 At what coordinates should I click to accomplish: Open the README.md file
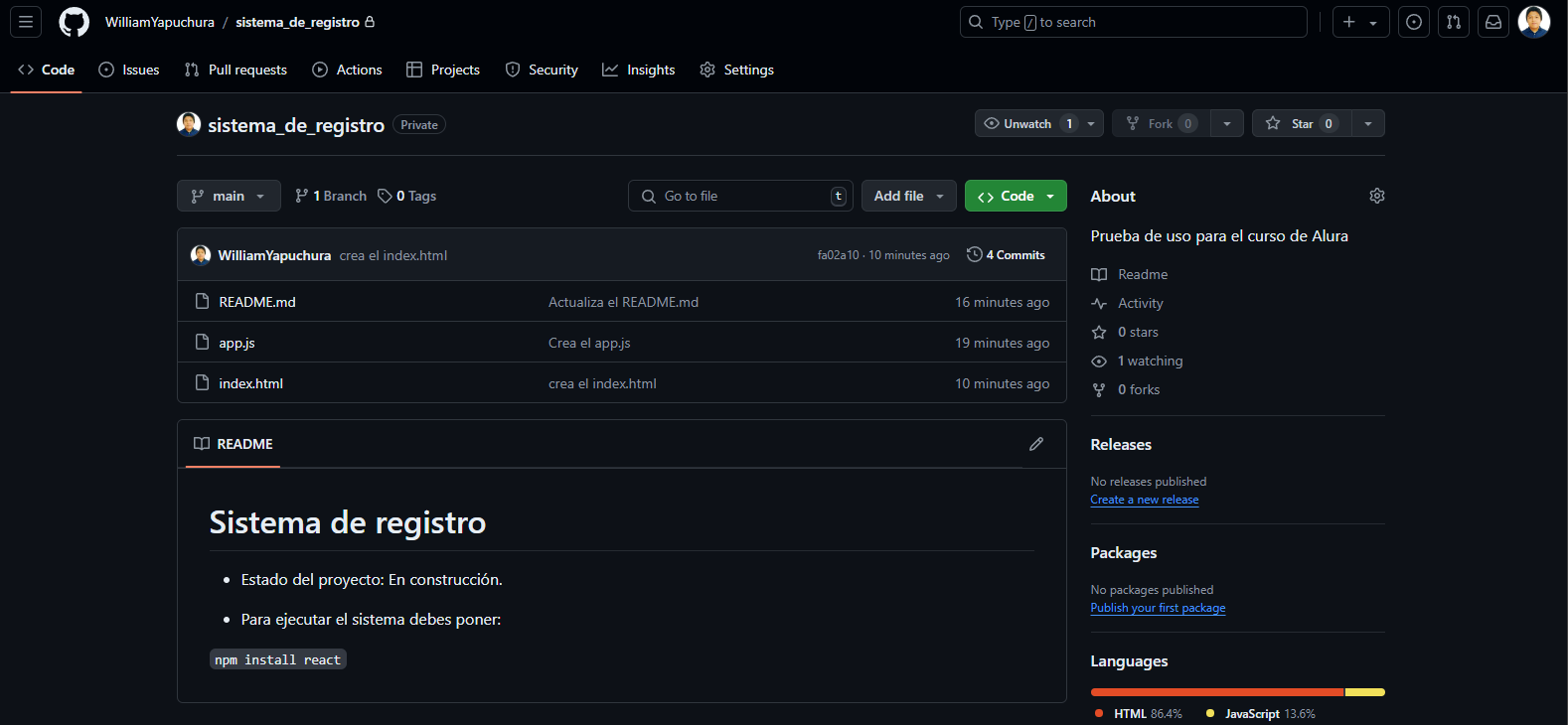[257, 302]
